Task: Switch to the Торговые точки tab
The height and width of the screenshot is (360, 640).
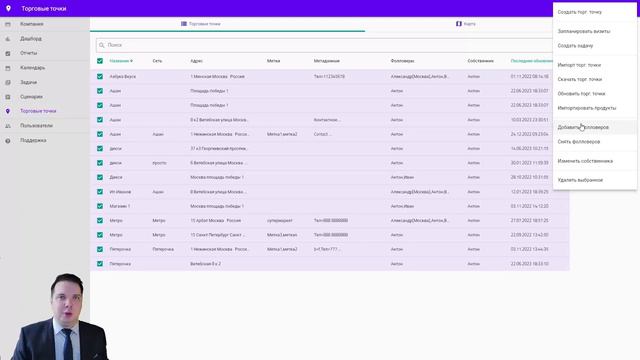Action: coord(201,24)
